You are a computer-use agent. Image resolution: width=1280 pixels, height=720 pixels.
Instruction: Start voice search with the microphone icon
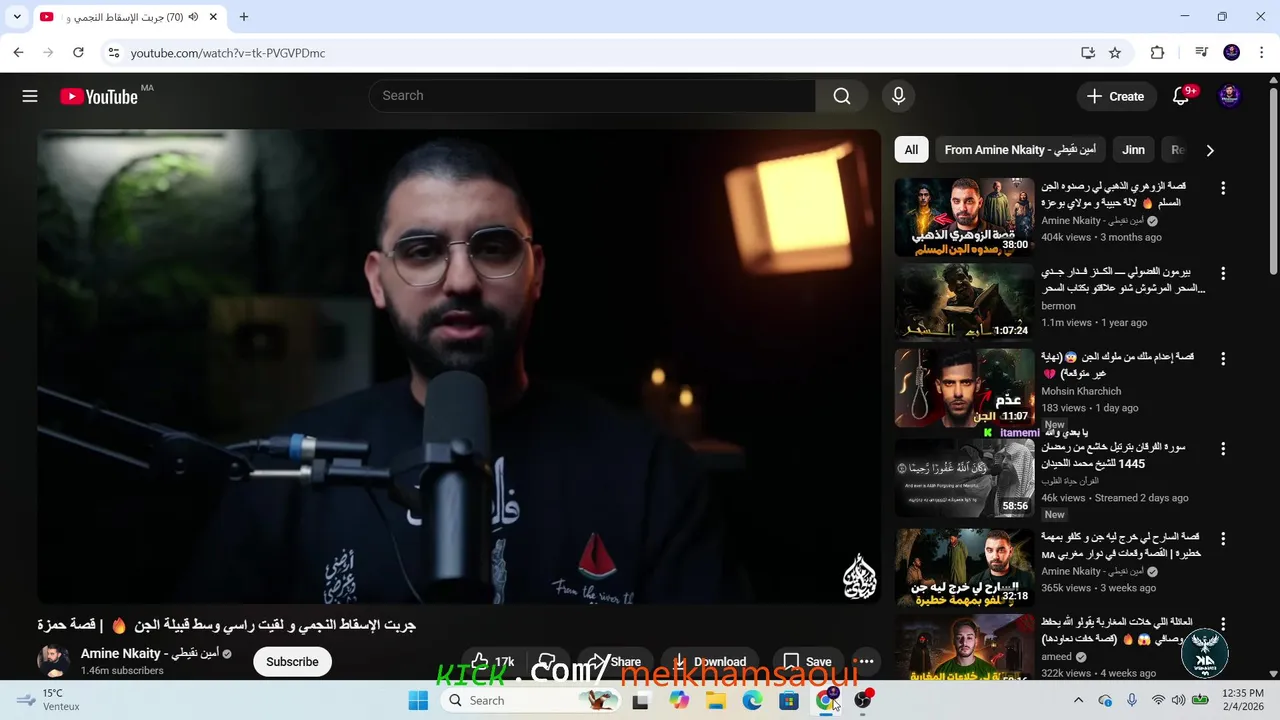898,96
